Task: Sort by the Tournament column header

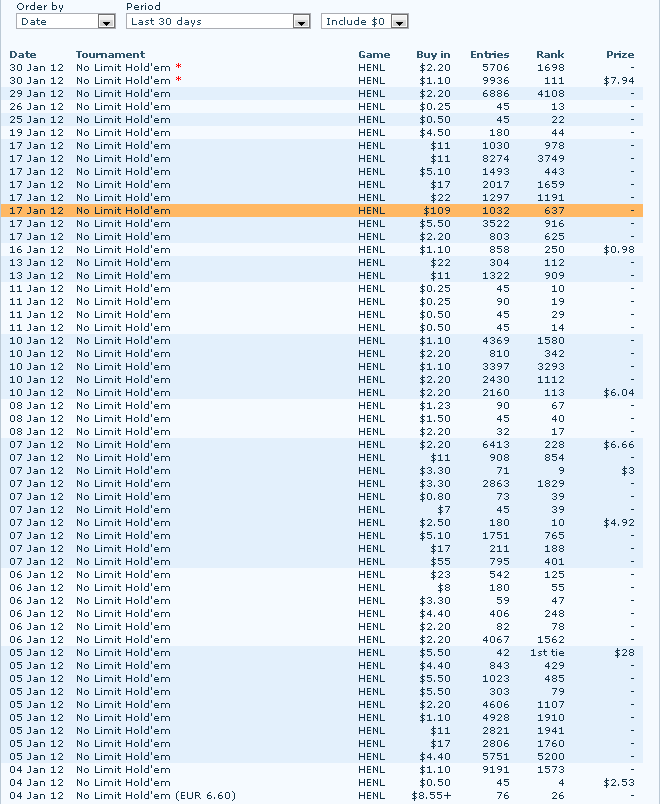Action: [x=110, y=54]
